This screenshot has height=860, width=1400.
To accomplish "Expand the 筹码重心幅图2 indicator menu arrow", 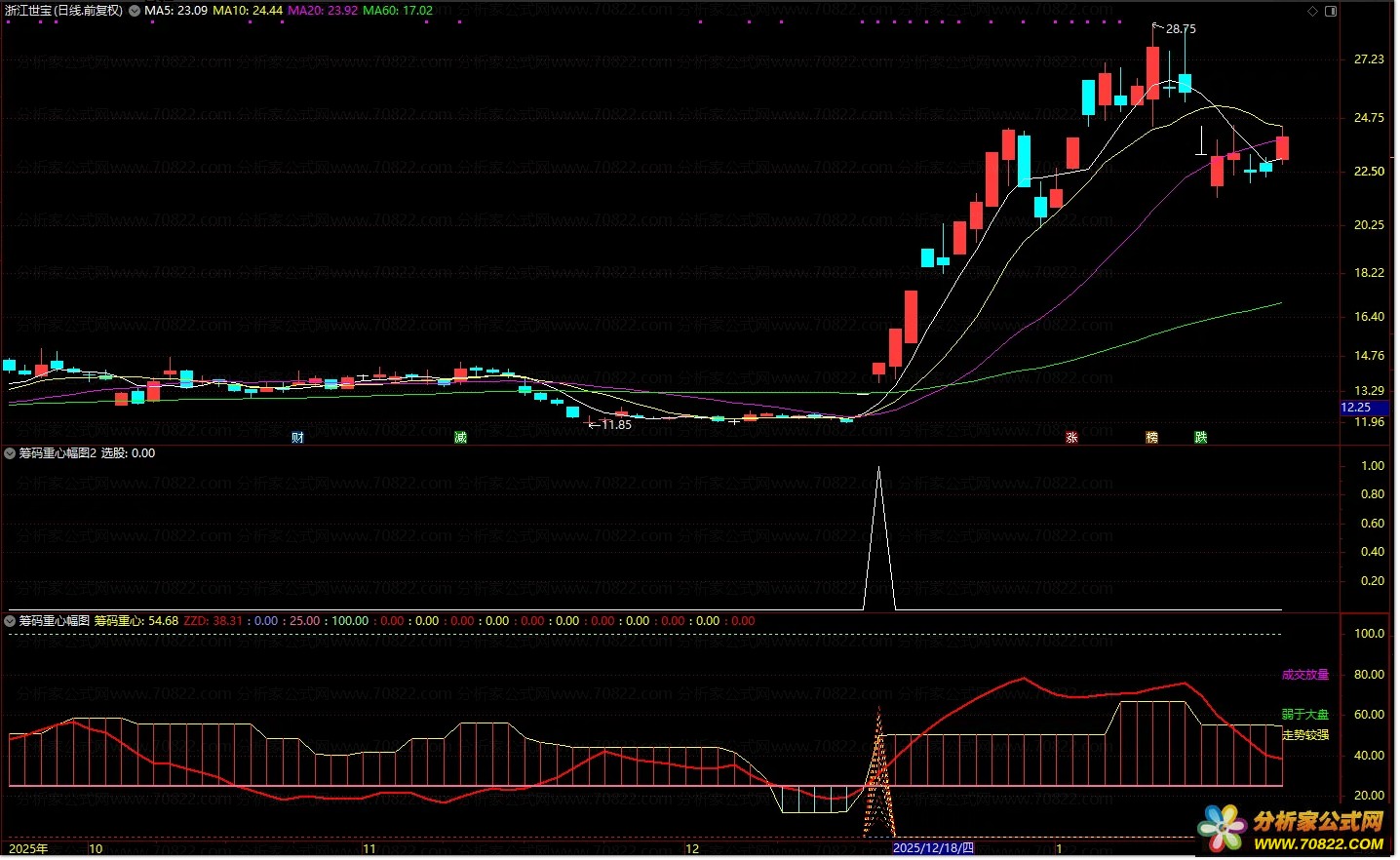I will pyautogui.click(x=10, y=453).
